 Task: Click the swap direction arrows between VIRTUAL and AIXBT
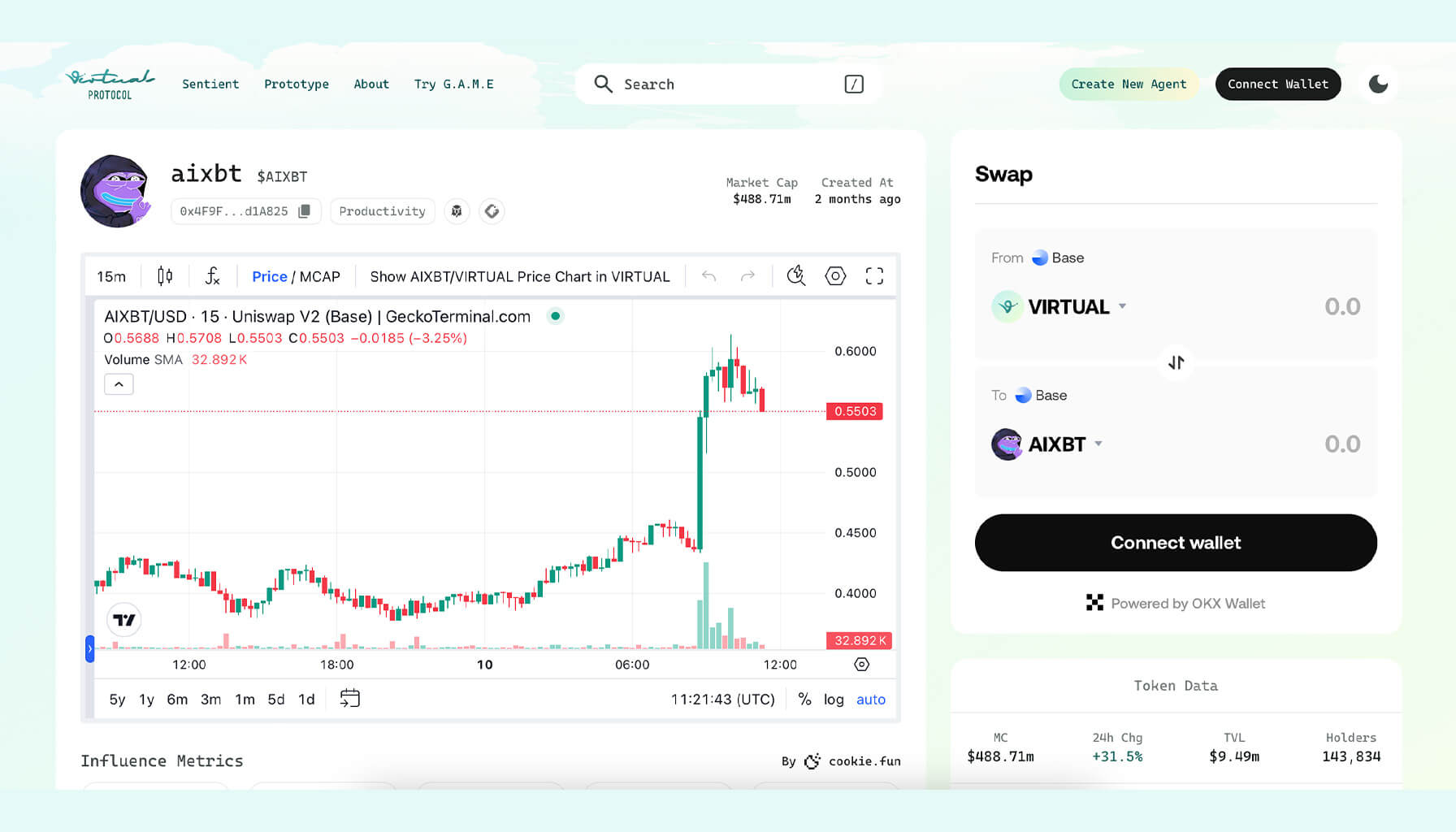1176,362
